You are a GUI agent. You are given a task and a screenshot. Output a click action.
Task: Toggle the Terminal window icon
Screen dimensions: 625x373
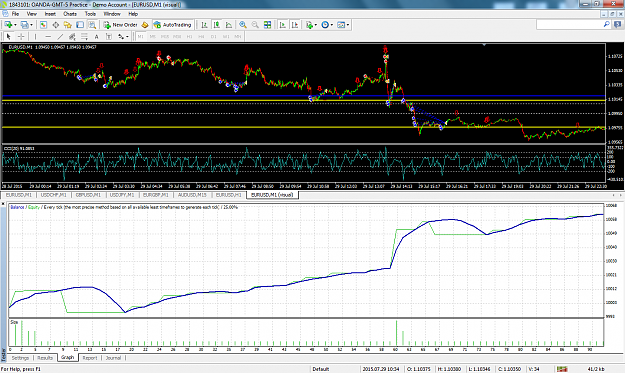coord(80,25)
